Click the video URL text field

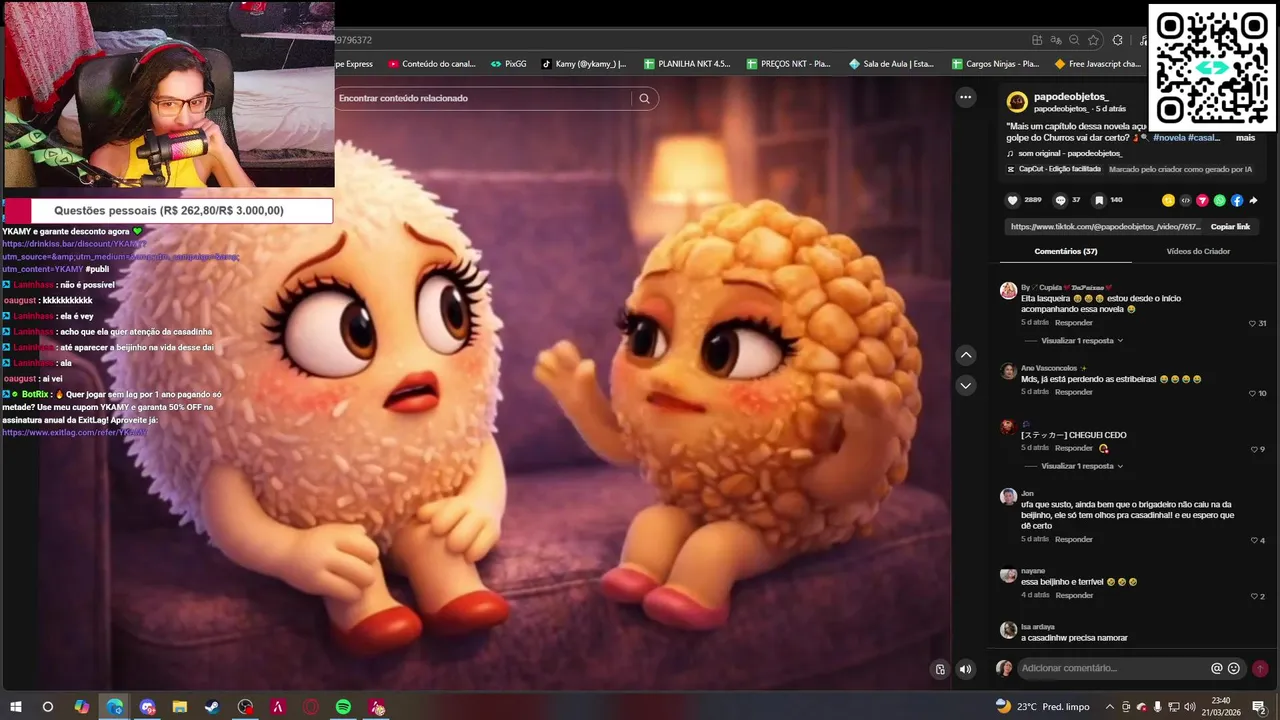point(1104,227)
